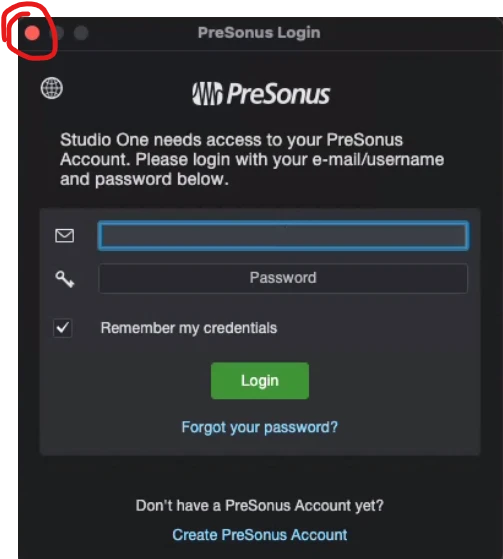Click the dimmed zoom window button
This screenshot has height=559, width=503.
81,33
